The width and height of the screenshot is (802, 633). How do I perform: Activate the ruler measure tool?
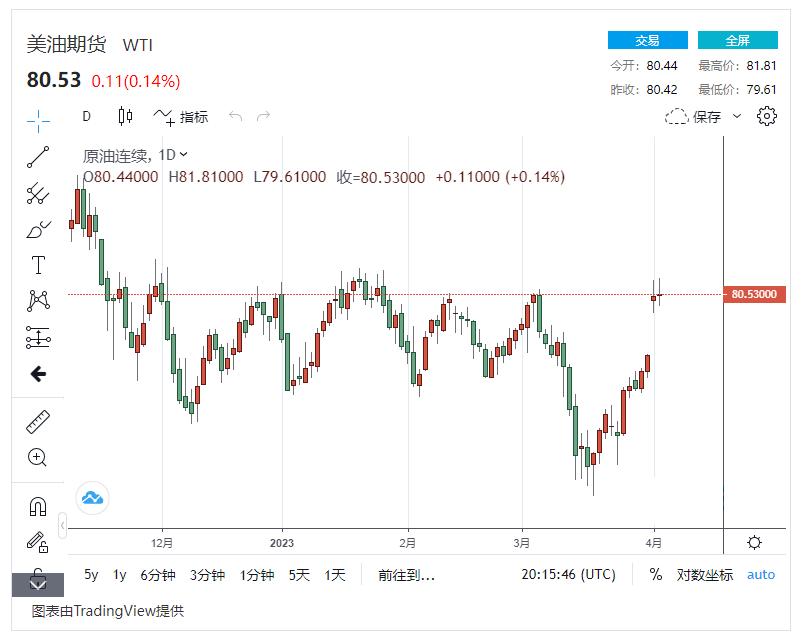click(x=38, y=421)
